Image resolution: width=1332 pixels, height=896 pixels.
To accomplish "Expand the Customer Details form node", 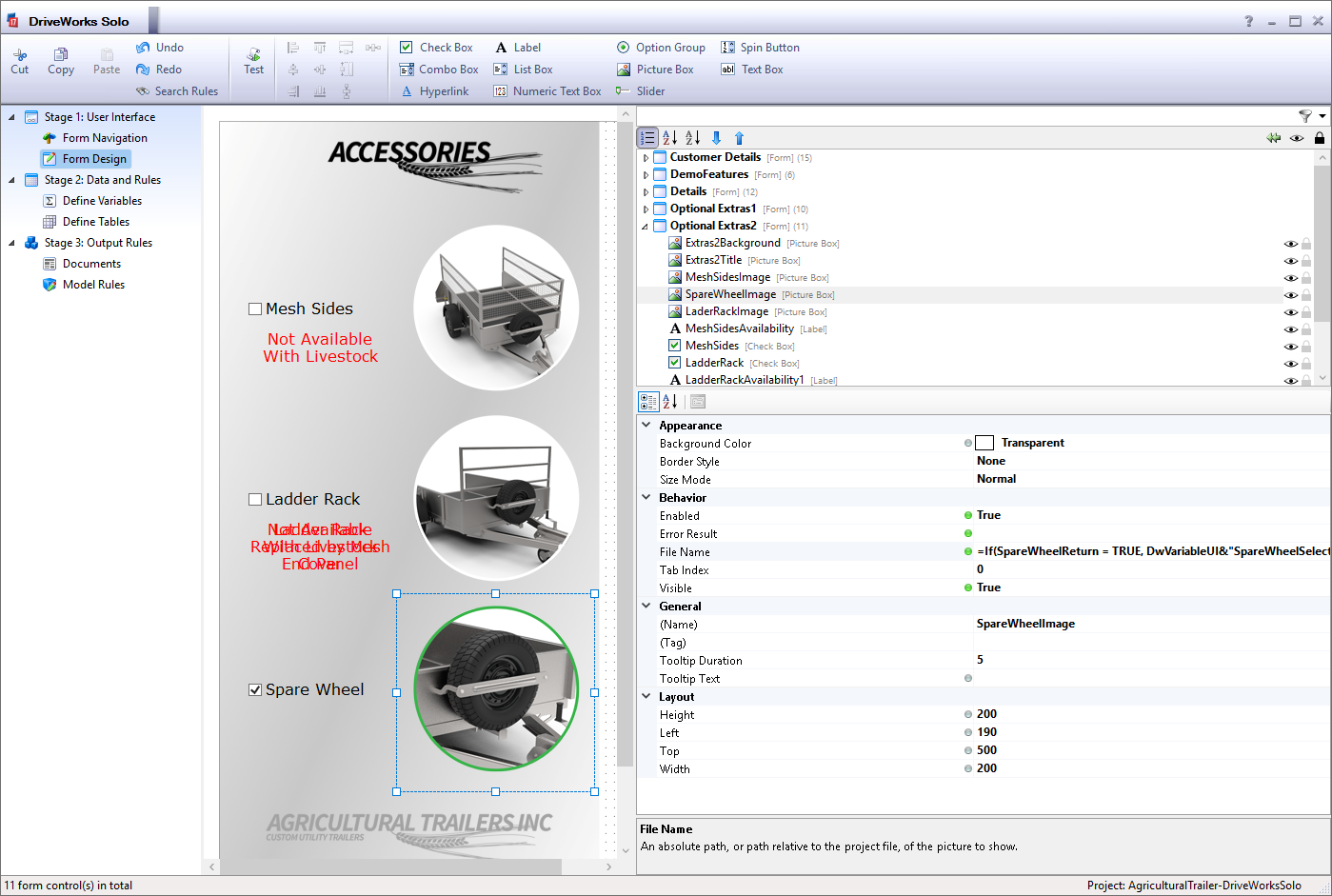I will (646, 156).
